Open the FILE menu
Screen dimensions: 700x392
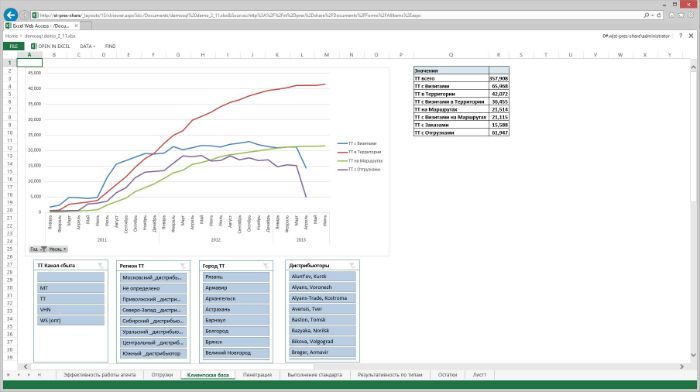(x=13, y=46)
